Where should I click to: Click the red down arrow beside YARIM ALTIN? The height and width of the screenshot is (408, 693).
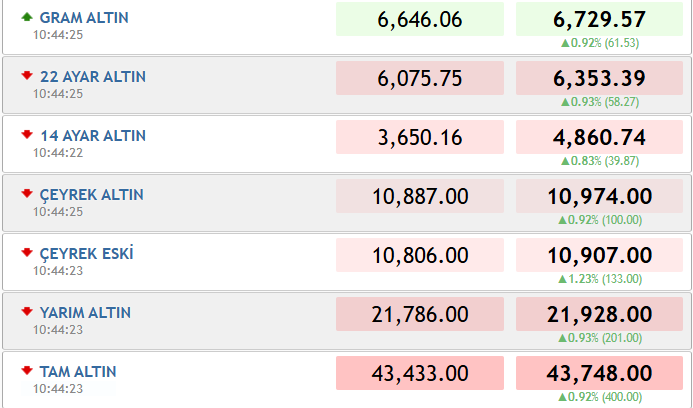tap(27, 312)
